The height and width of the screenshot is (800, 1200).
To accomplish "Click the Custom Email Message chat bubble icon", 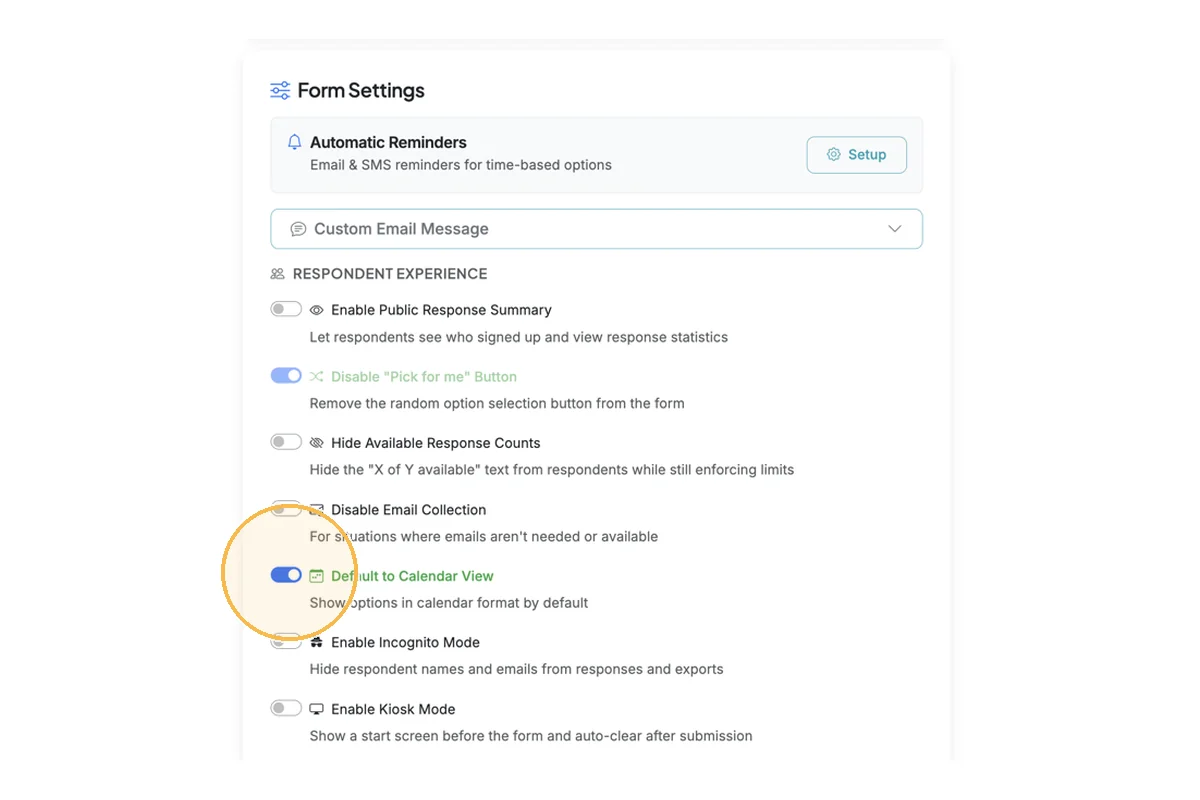I will (298, 229).
